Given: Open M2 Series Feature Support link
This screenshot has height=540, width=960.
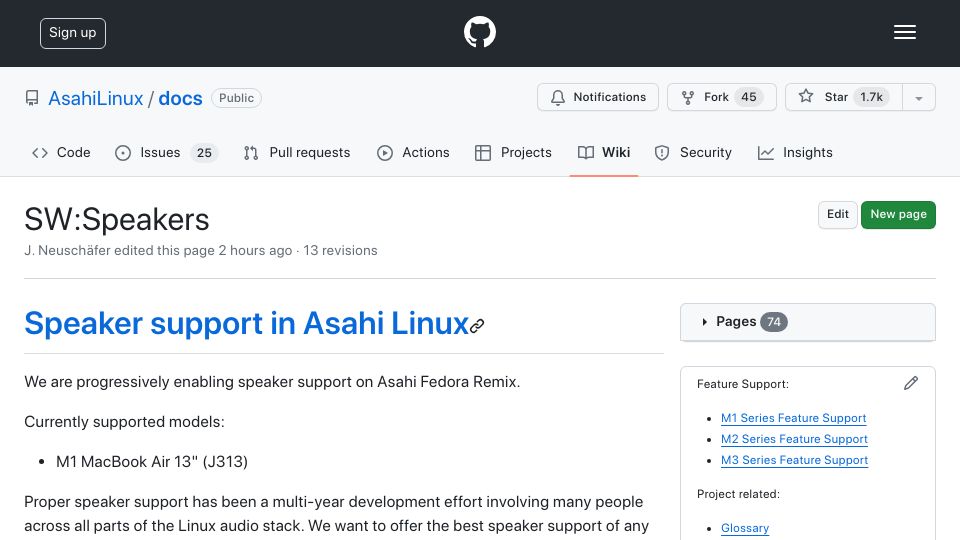Looking at the screenshot, I should tap(794, 439).
